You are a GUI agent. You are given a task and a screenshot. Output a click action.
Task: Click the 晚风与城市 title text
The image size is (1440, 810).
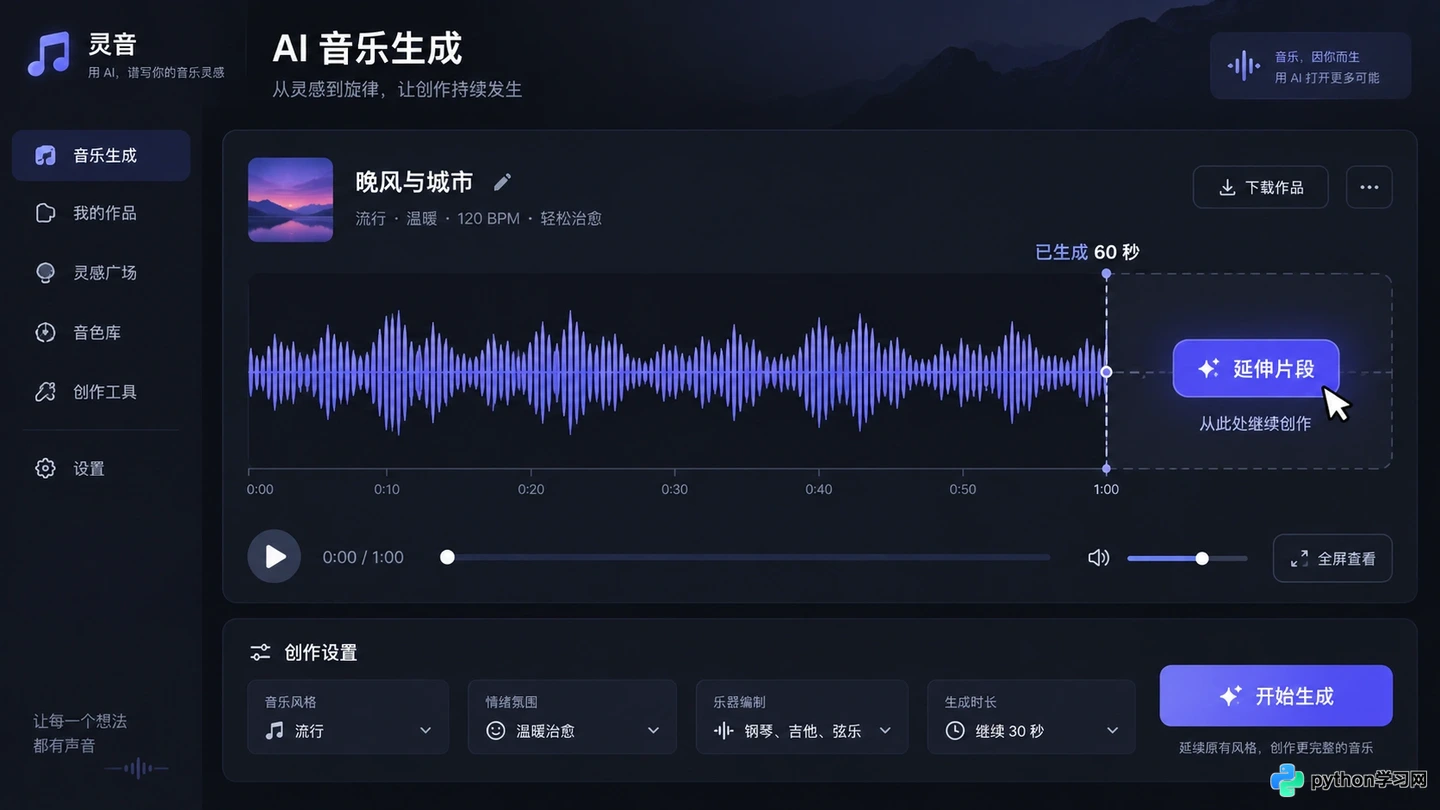[414, 182]
